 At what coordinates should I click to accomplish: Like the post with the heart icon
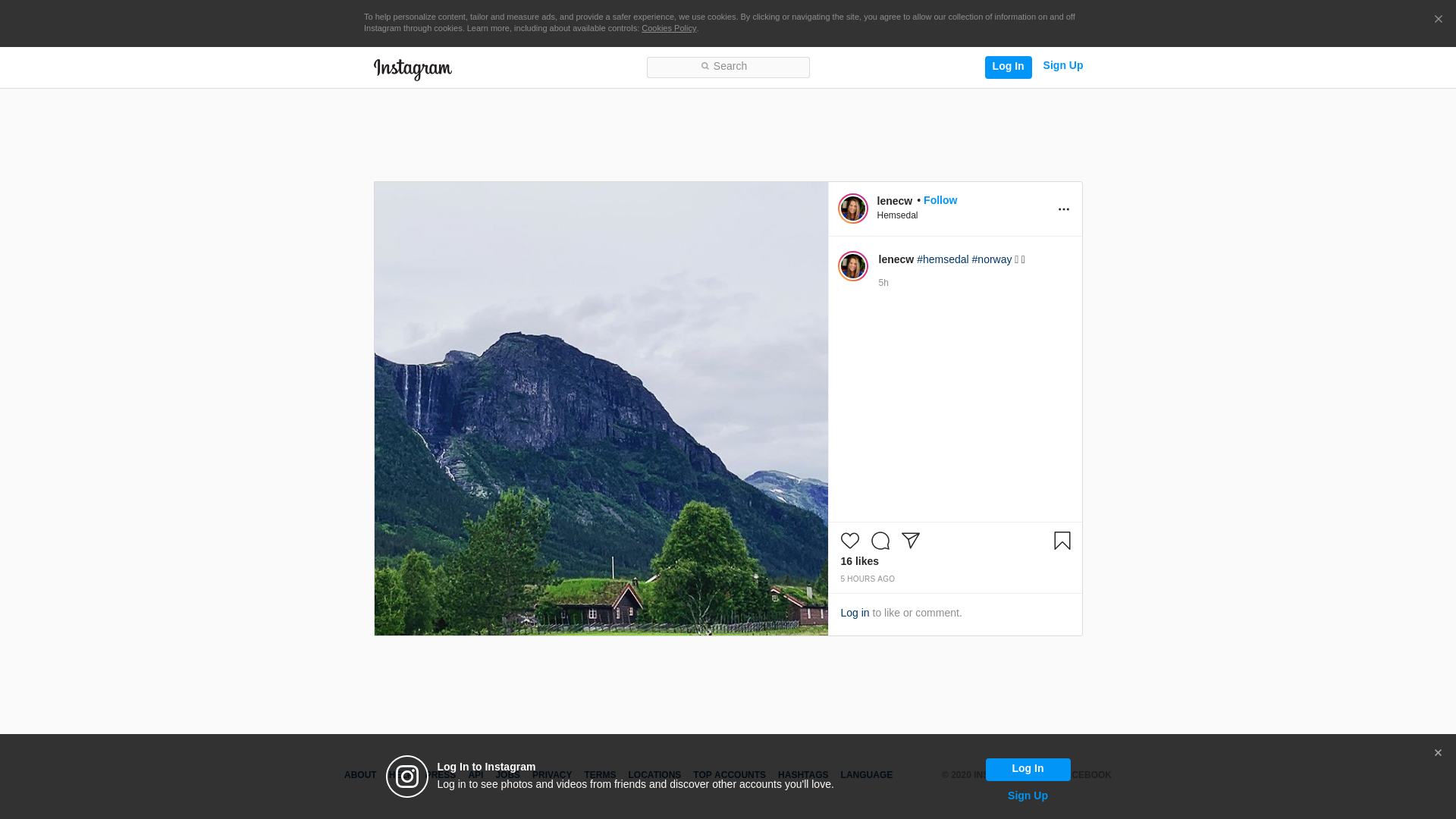coord(849,541)
